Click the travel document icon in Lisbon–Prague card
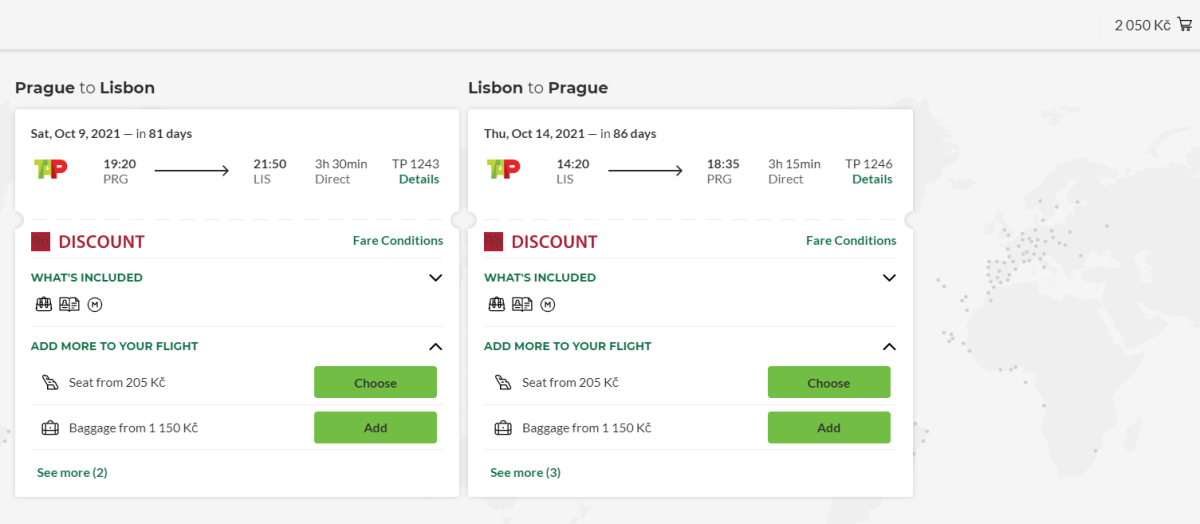The width and height of the screenshot is (1200, 524). (522, 305)
